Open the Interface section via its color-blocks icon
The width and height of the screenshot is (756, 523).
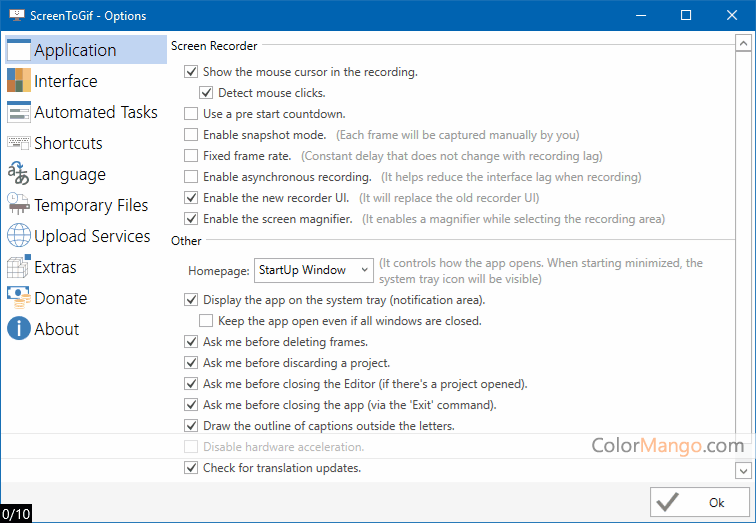(x=19, y=80)
